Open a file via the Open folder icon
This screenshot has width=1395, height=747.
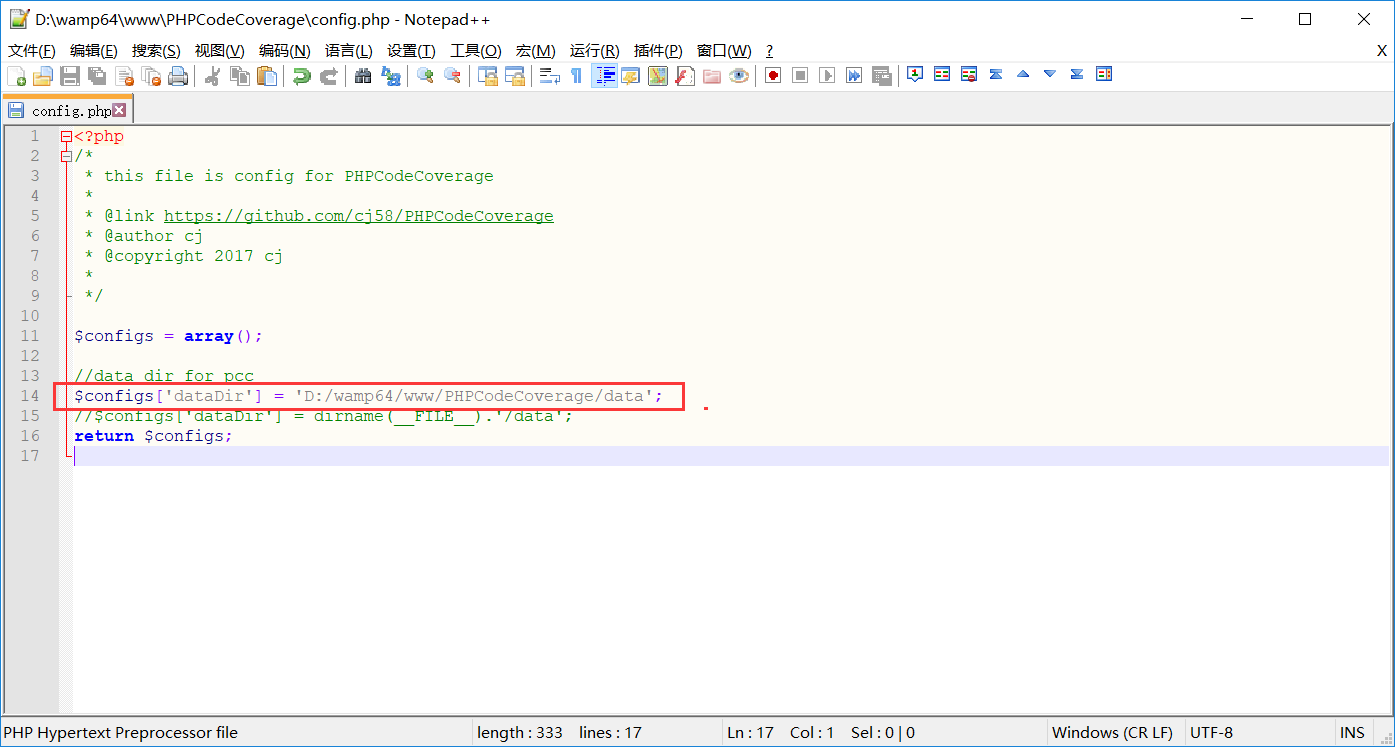pos(42,75)
